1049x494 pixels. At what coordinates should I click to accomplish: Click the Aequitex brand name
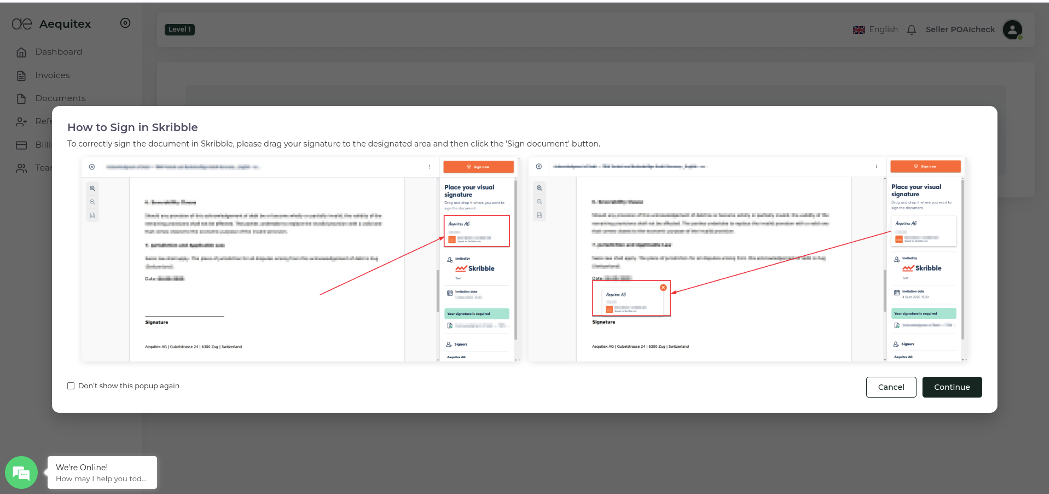(65, 24)
